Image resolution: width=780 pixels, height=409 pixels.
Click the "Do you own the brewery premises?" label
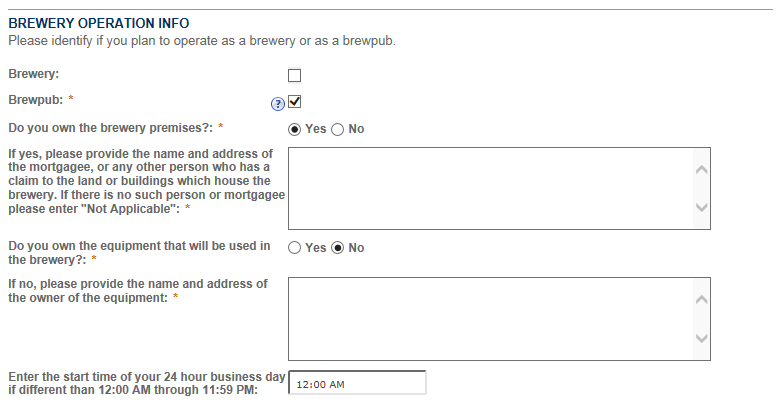click(110, 128)
